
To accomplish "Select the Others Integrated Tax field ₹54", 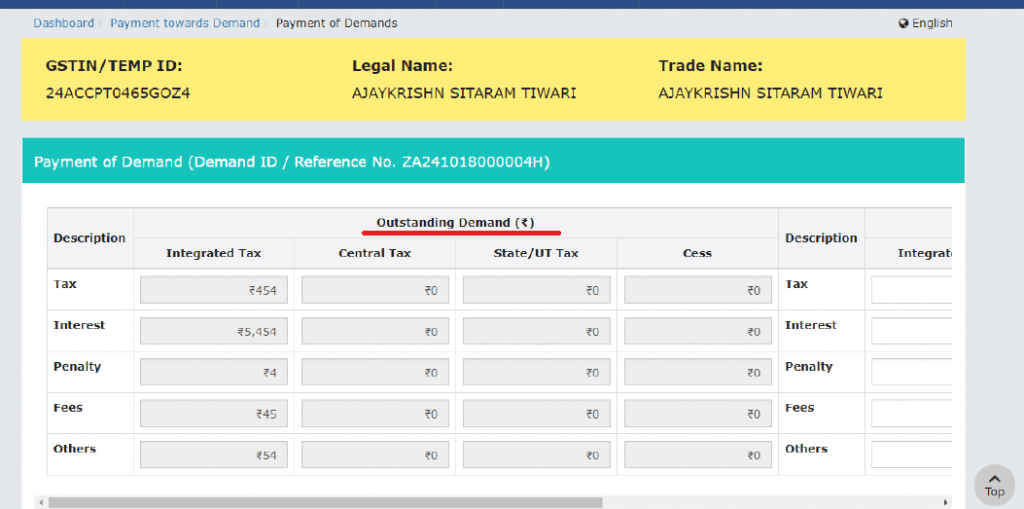I will point(214,454).
